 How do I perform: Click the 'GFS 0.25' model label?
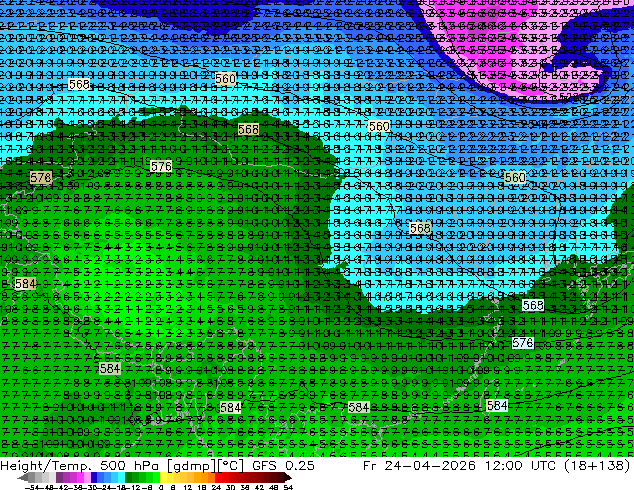point(283,465)
